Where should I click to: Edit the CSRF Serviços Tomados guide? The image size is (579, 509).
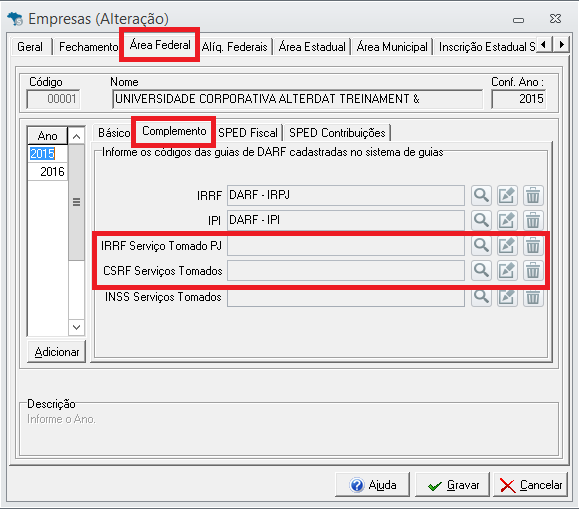[x=507, y=271]
